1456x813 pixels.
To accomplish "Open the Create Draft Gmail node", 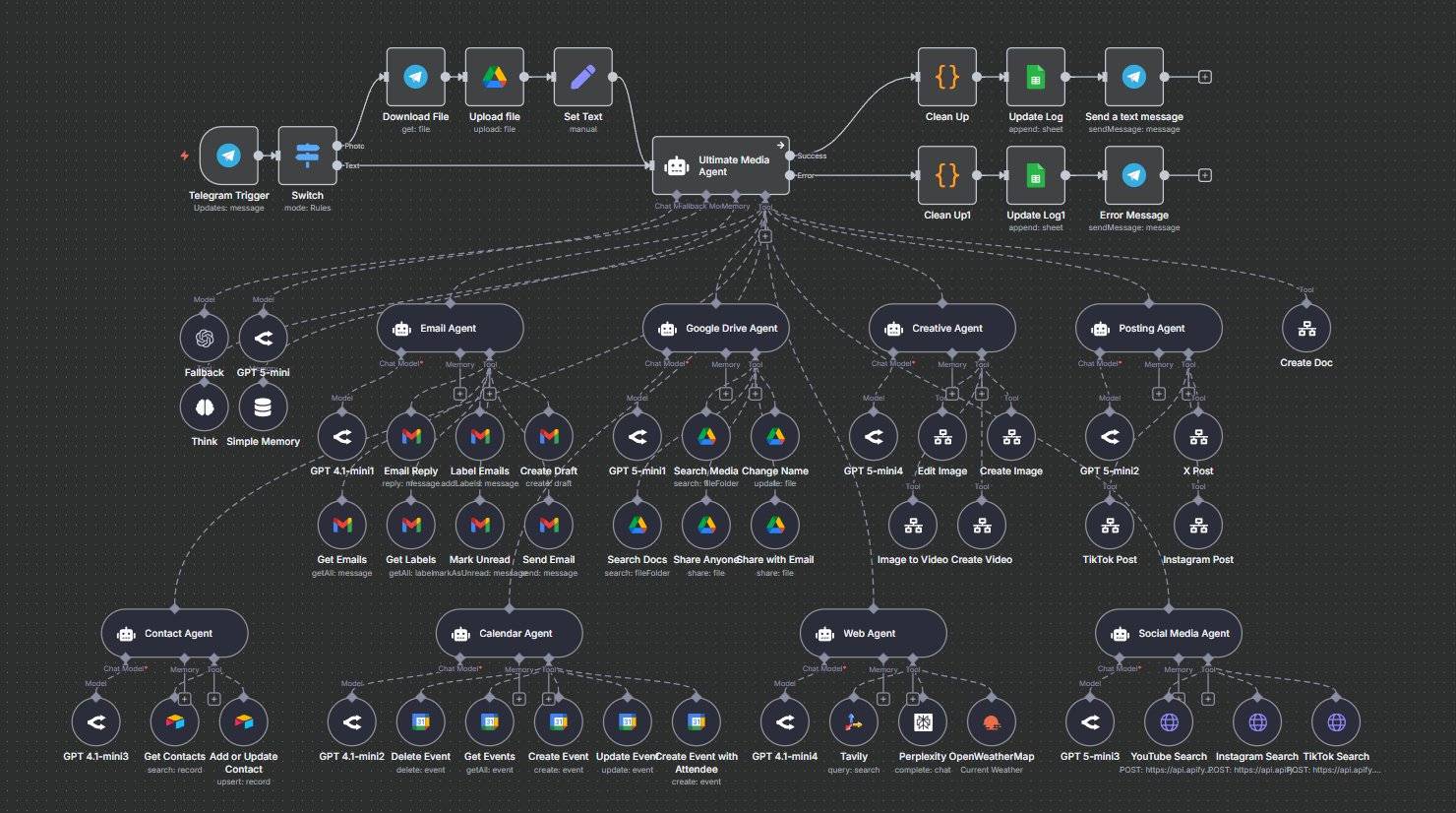I will coord(549,436).
